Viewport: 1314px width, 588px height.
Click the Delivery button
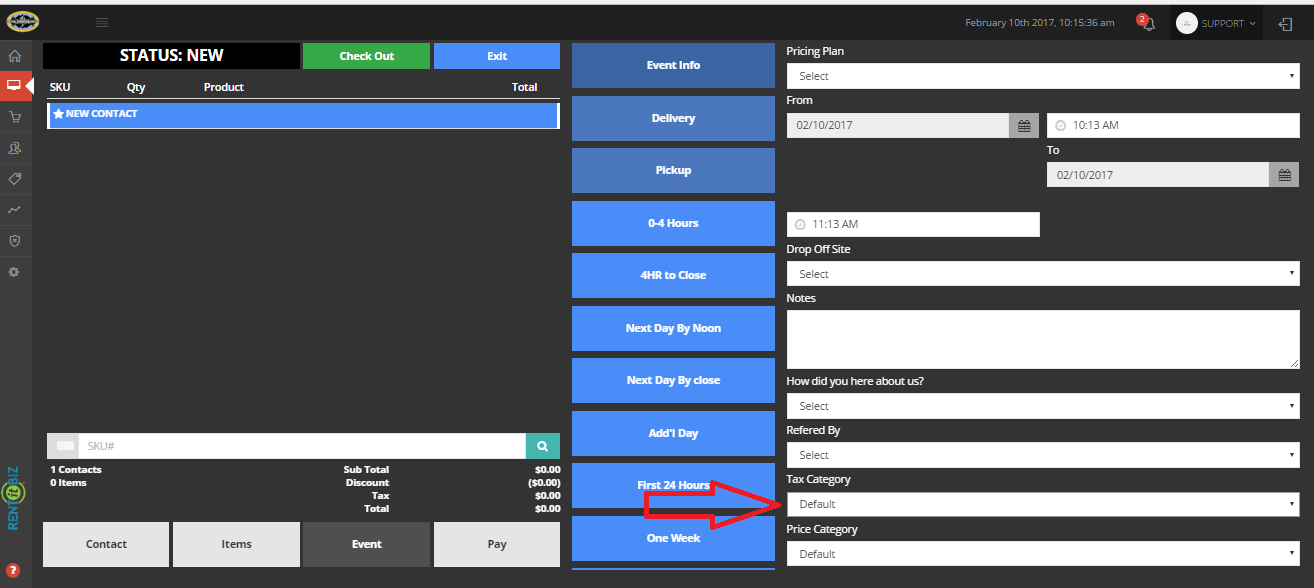point(673,118)
